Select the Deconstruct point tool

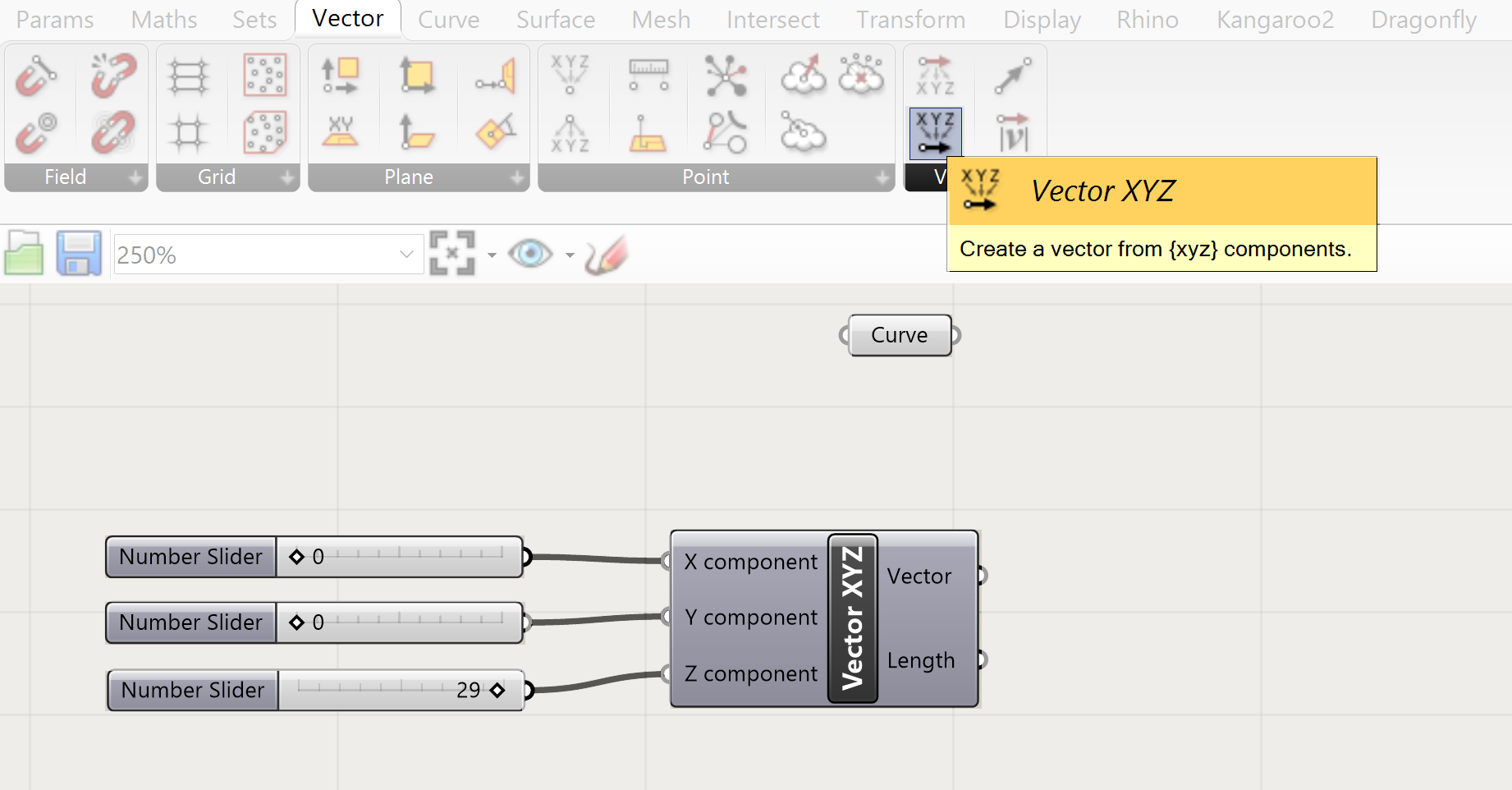point(570,132)
